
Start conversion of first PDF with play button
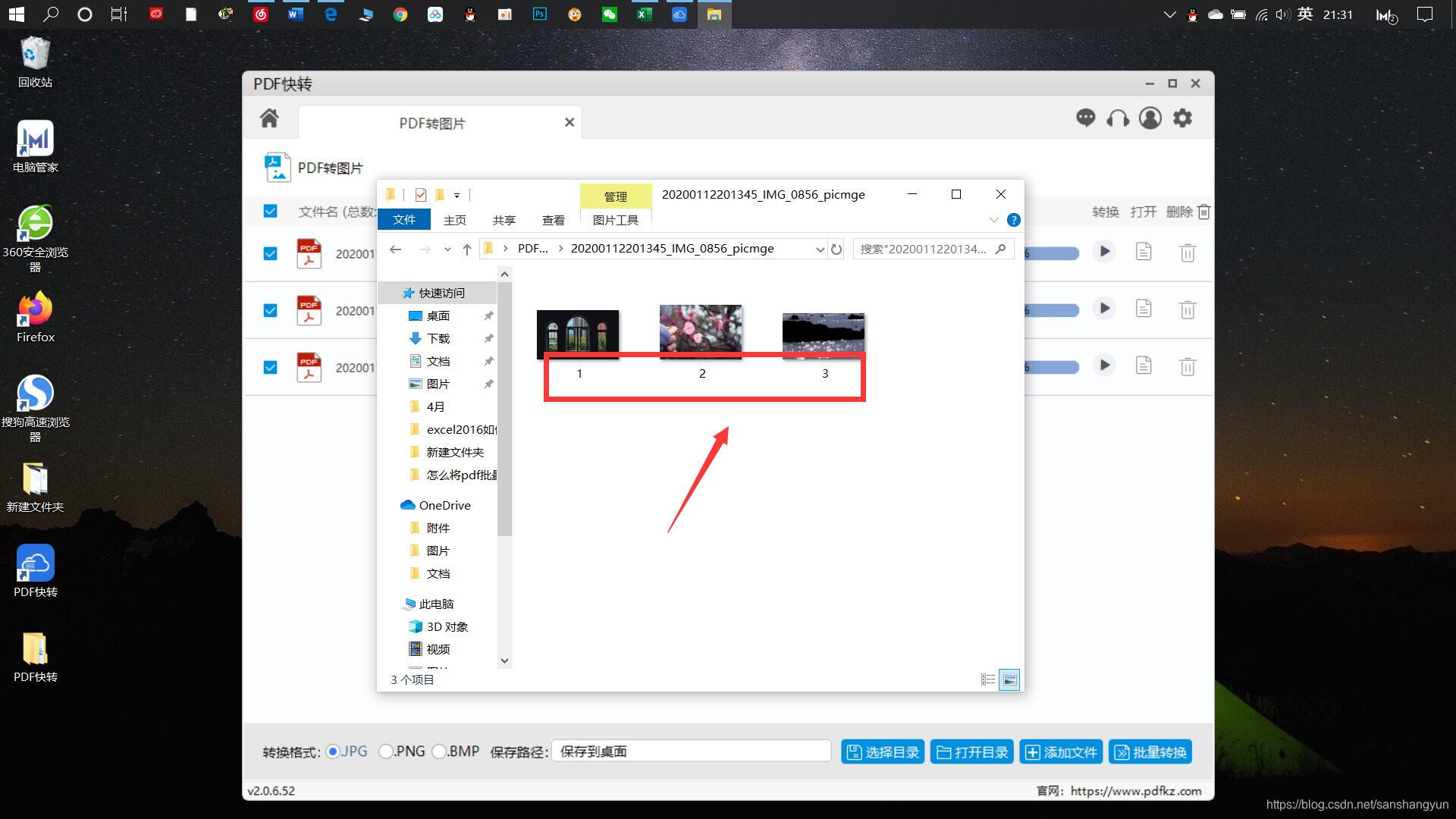[1104, 252]
